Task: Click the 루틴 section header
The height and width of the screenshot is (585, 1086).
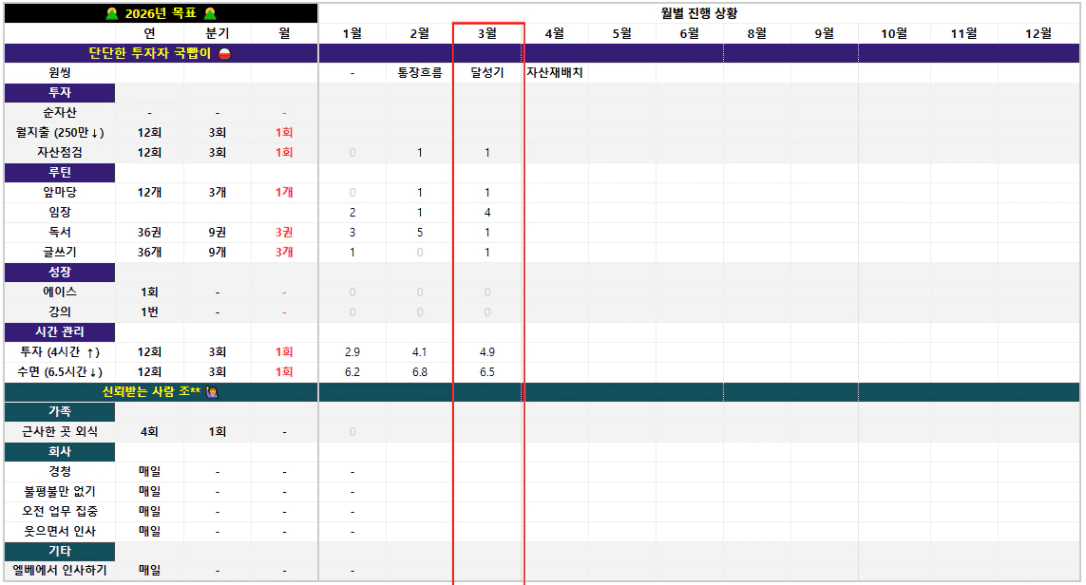Action: coord(60,172)
